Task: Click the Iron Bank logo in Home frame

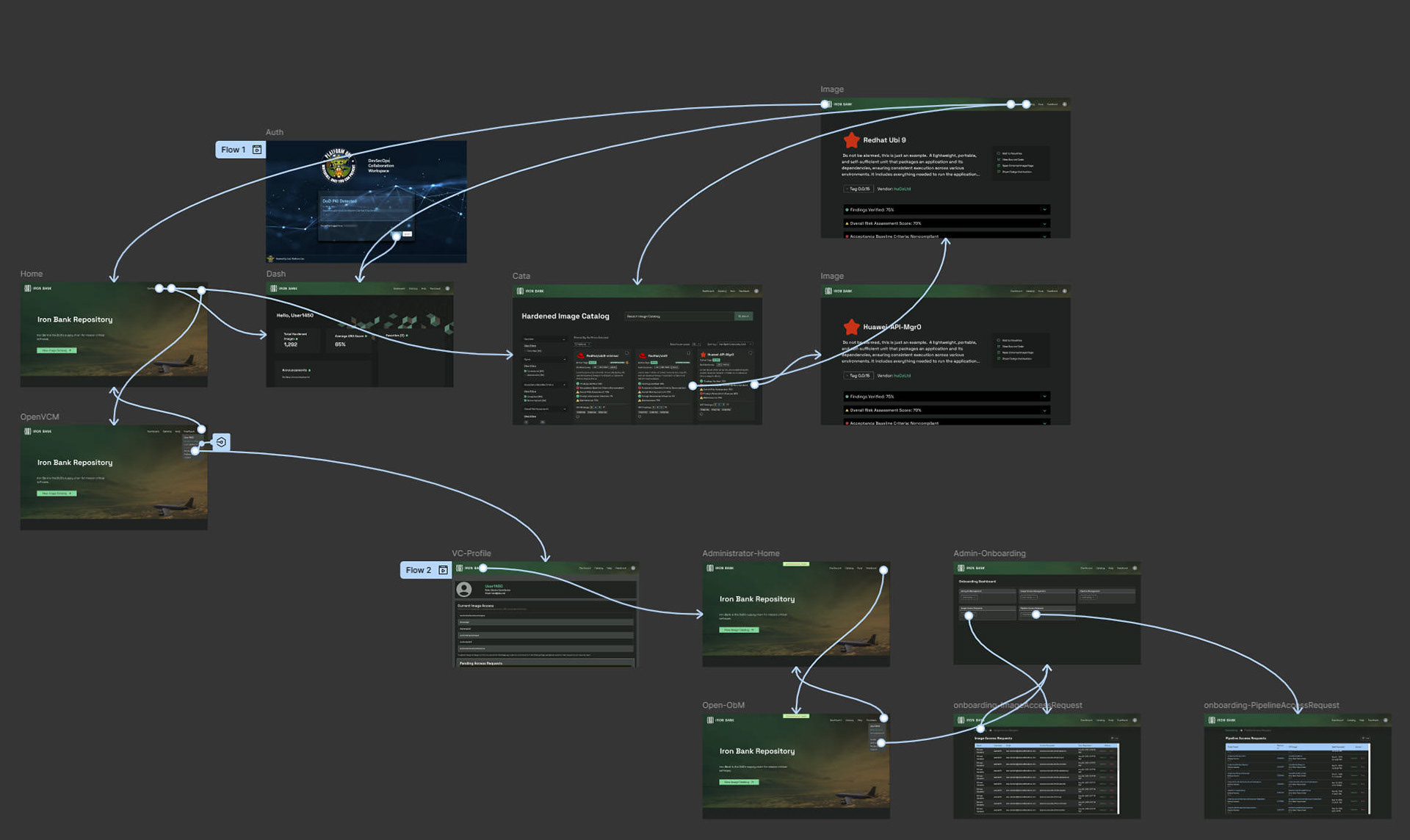Action: click(x=38, y=289)
